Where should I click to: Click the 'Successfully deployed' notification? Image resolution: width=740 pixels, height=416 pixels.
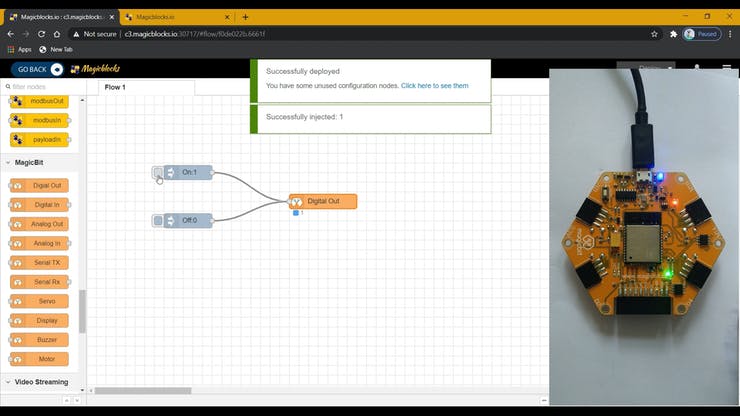point(371,81)
